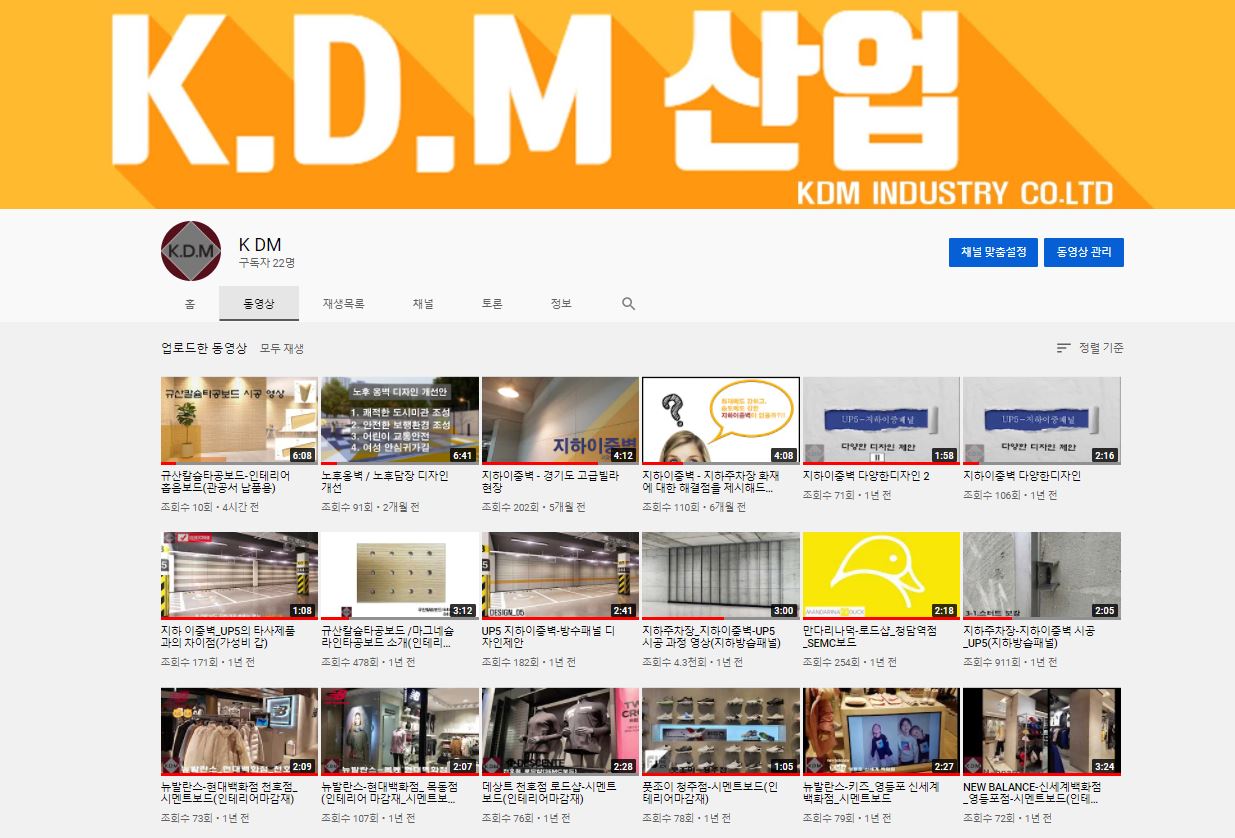Open the parking garage thumbnail (1:08)
The height and width of the screenshot is (838, 1235).
[x=239, y=576]
